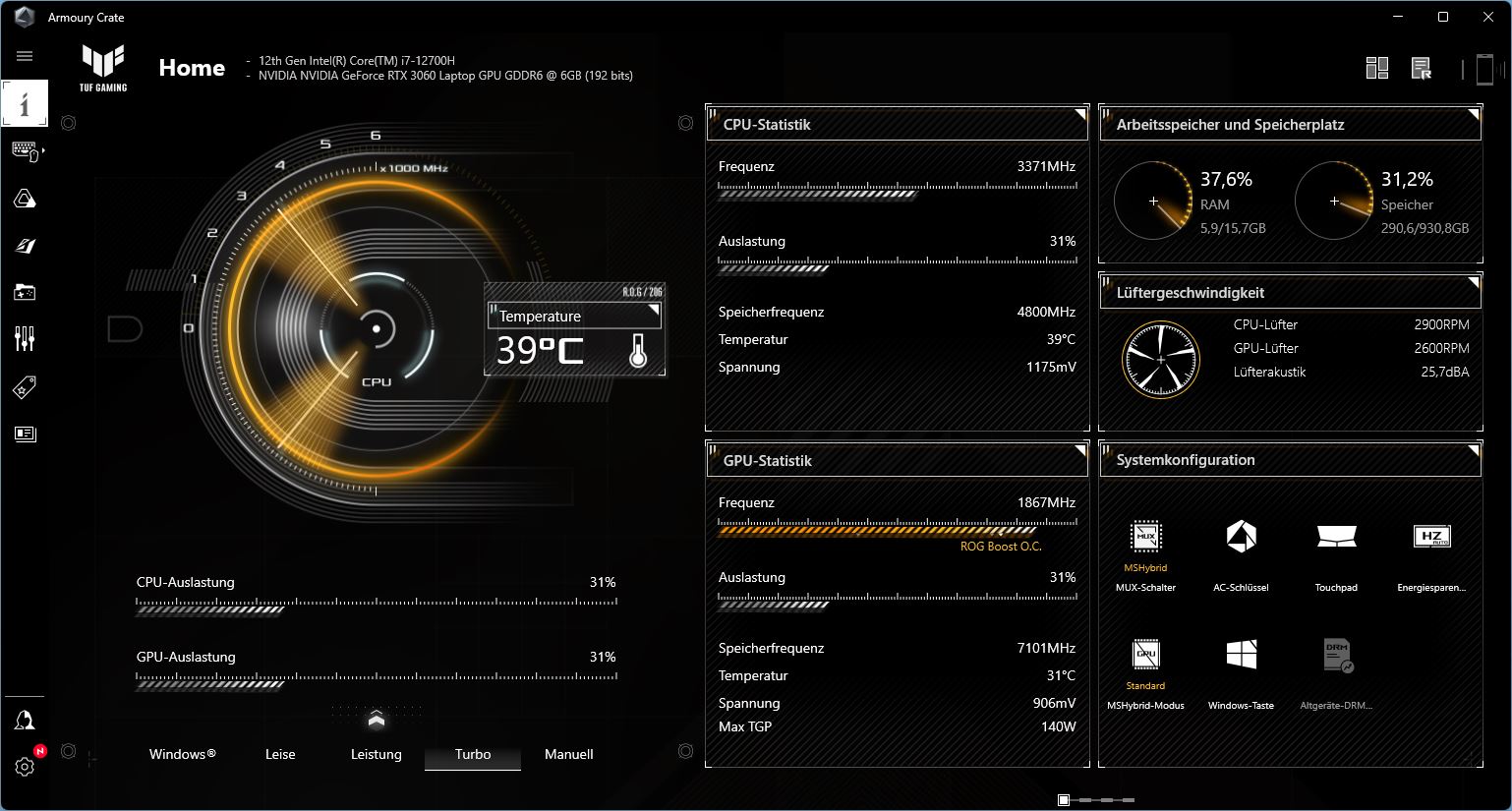Image resolution: width=1512 pixels, height=811 pixels.
Task: Open the mobile device connect icon
Action: coord(1483,69)
